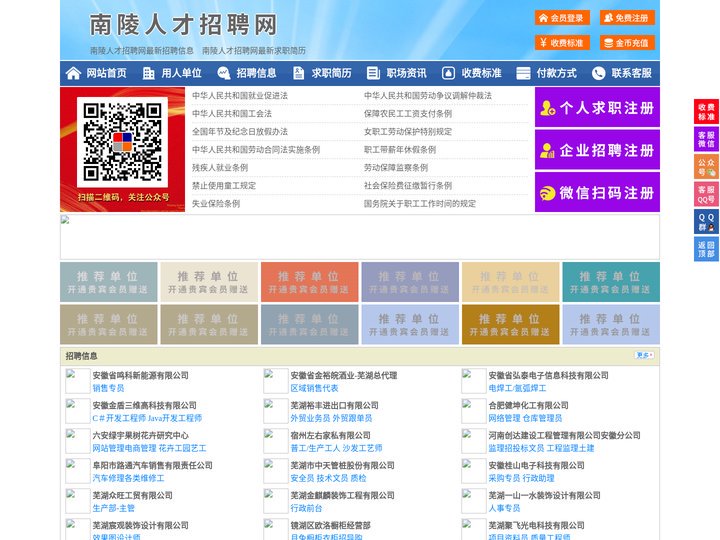Click the phone icon beside 联系客服
Viewport: 720px width, 540px height.
[x=598, y=73]
